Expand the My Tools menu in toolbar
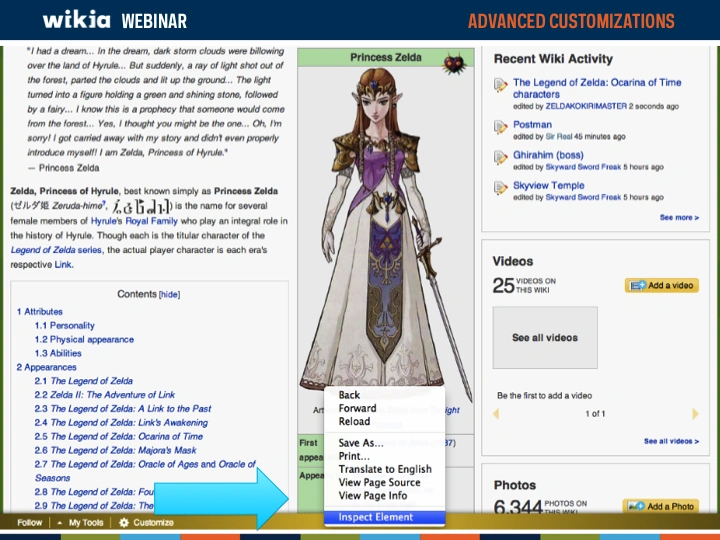This screenshot has width=720, height=540. click(x=85, y=522)
